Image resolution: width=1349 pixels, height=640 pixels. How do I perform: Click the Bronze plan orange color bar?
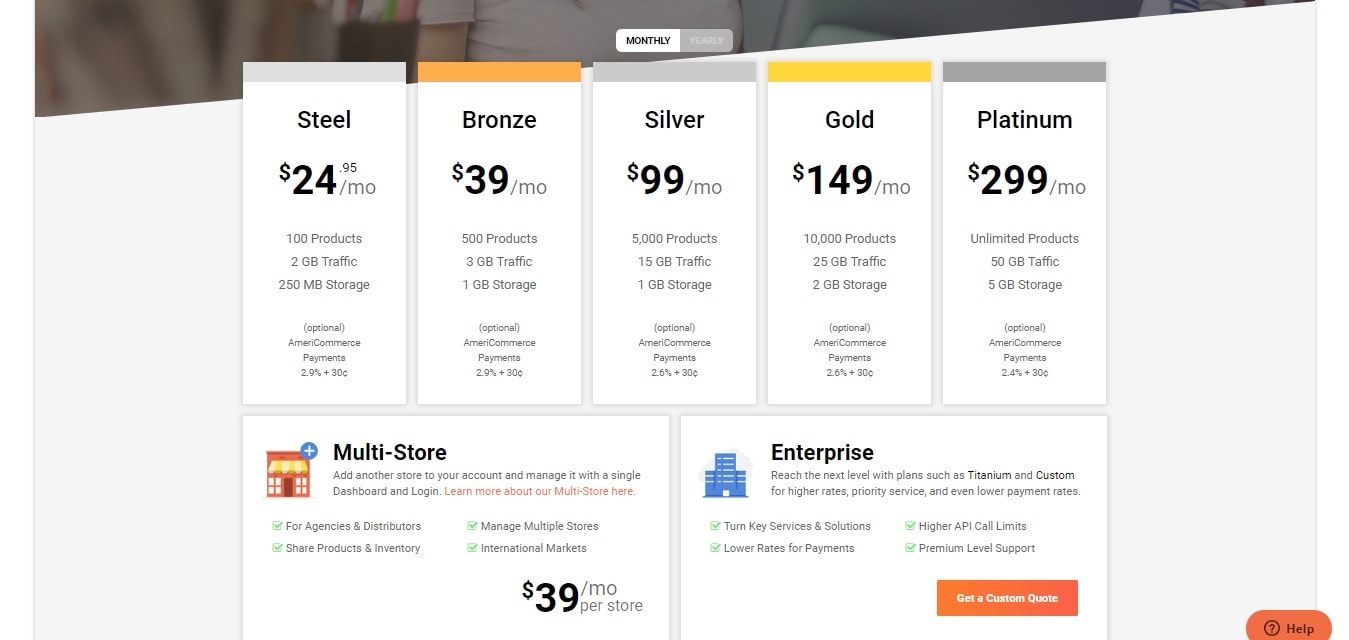click(499, 72)
